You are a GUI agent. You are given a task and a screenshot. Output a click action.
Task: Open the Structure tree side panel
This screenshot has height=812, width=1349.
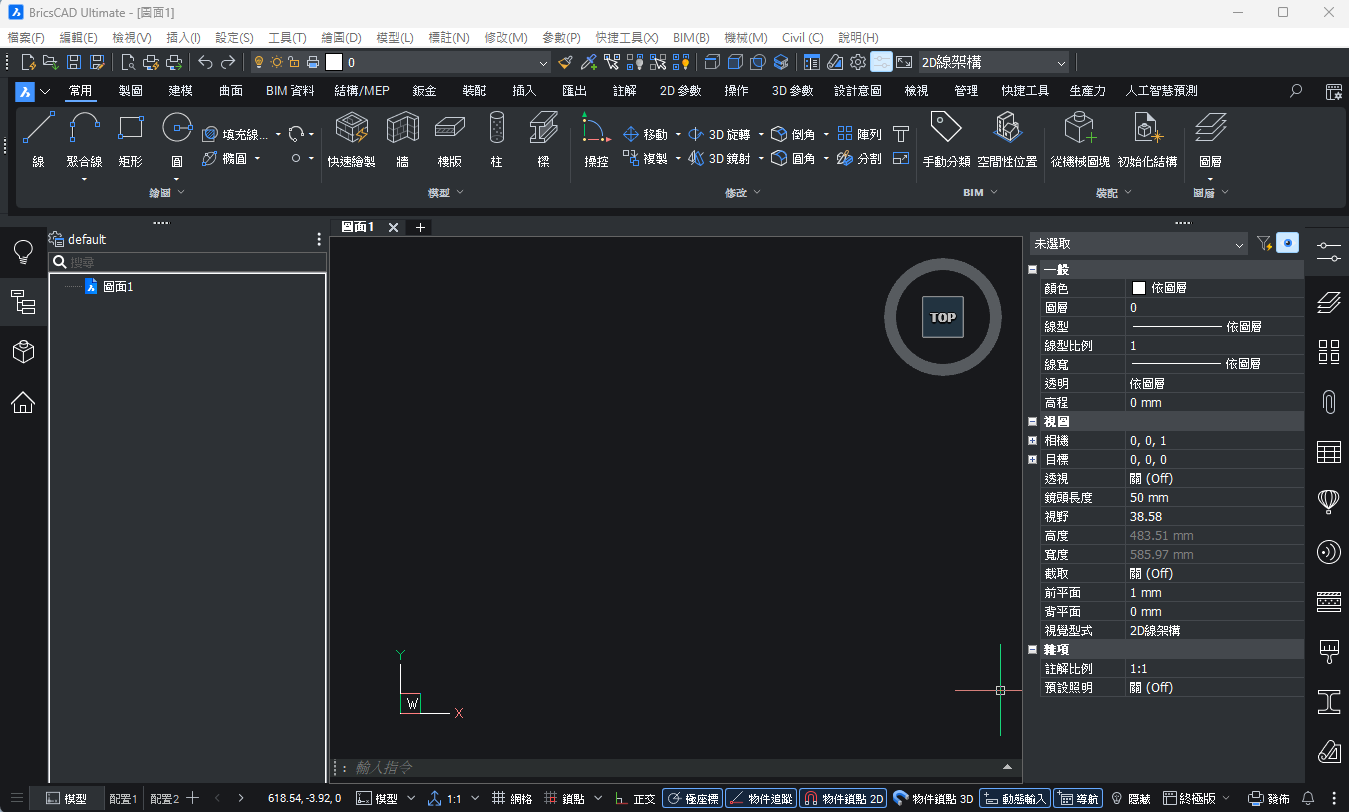[x=23, y=301]
